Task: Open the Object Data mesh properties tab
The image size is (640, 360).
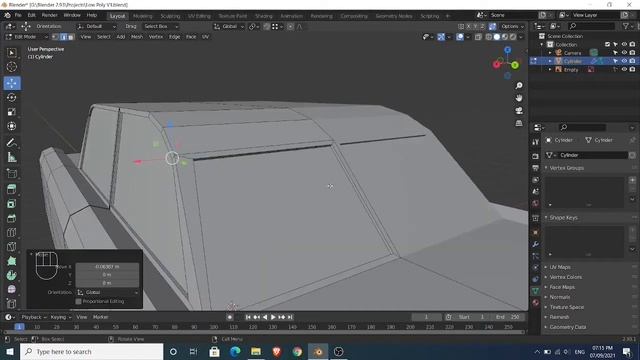Action: click(x=536, y=291)
